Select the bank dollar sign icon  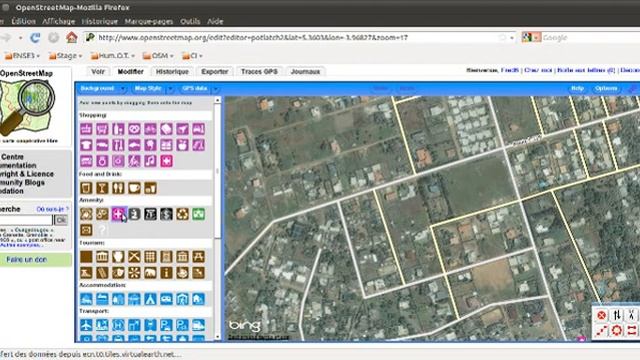pos(166,214)
